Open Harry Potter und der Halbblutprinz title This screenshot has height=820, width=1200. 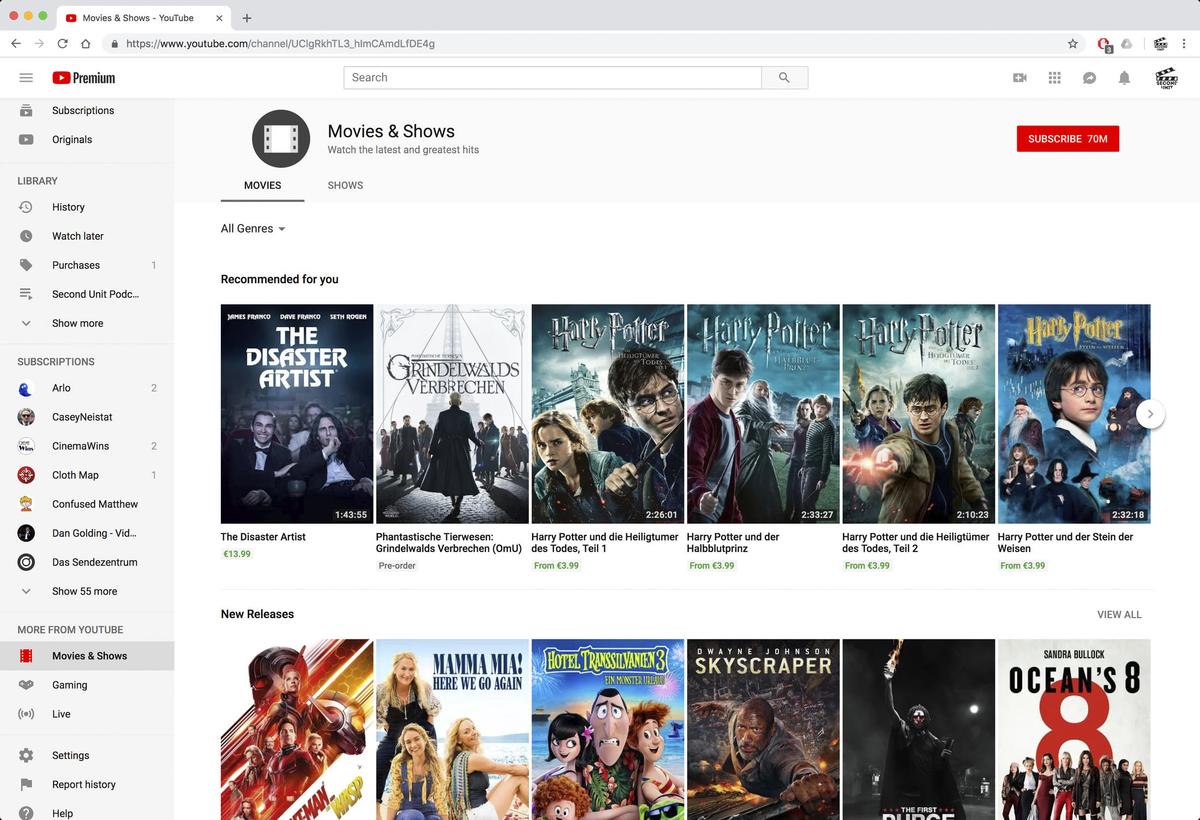tap(733, 543)
